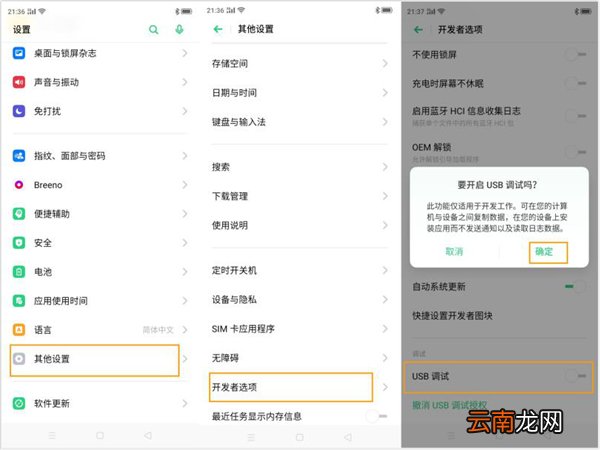Tap 撤消 USB 调试授权 link
The width and height of the screenshot is (600, 450).
[x=449, y=405]
